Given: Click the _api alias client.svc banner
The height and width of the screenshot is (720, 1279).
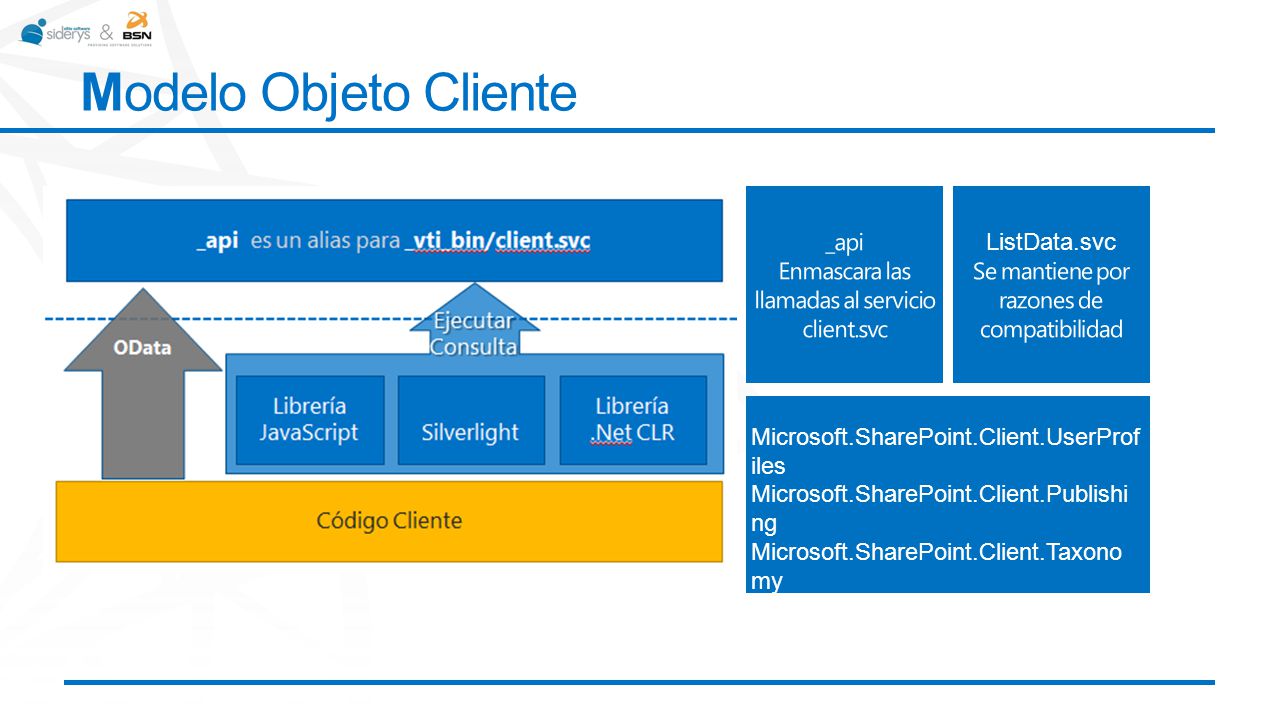Looking at the screenshot, I should tap(394, 241).
